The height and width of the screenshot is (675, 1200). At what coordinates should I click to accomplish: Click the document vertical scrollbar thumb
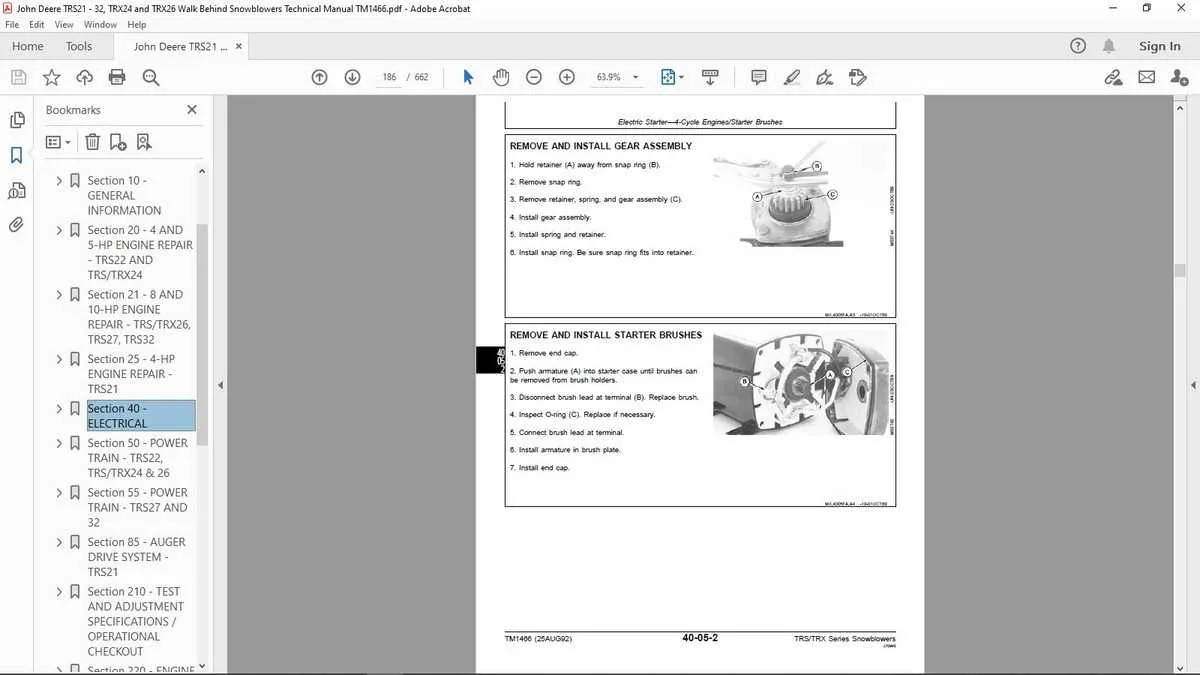[1180, 270]
